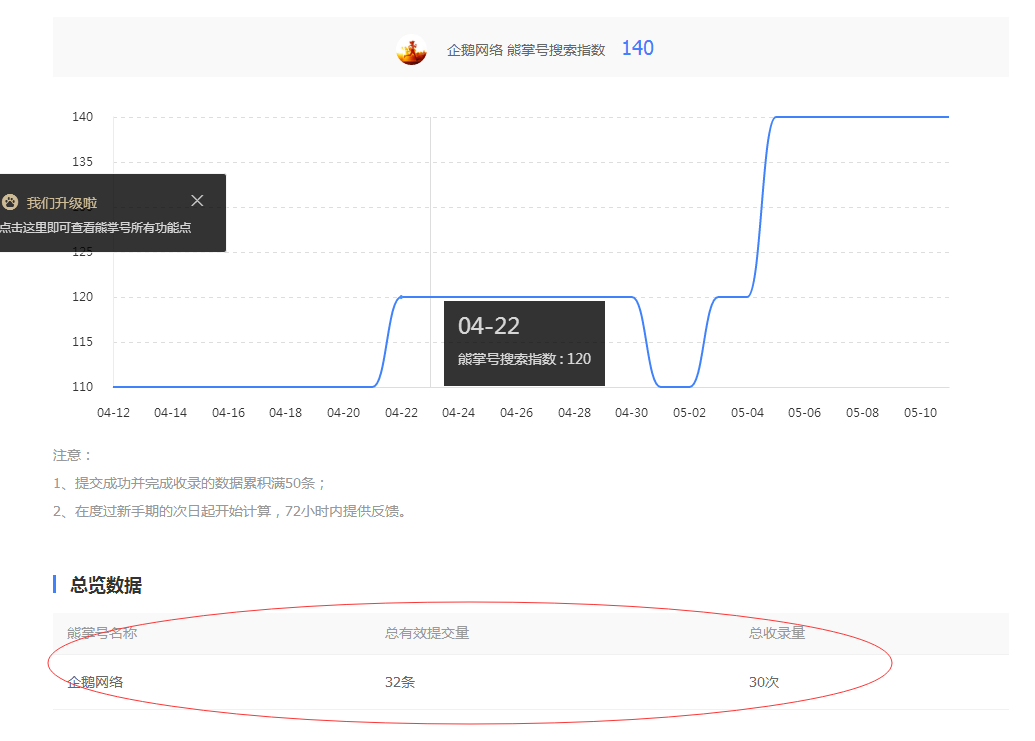Screen dimensions: 1035x741
Task: Click the 总览数据 section heading
Action: (x=105, y=586)
